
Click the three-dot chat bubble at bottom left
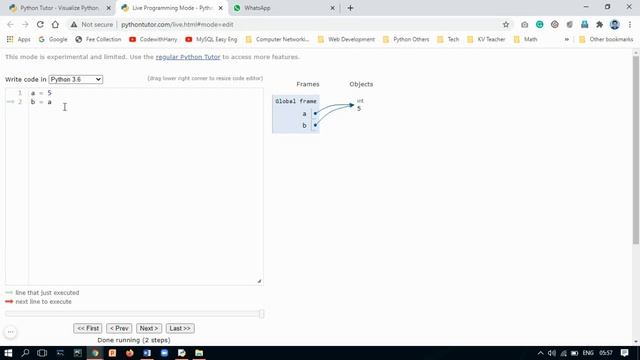click(11, 332)
